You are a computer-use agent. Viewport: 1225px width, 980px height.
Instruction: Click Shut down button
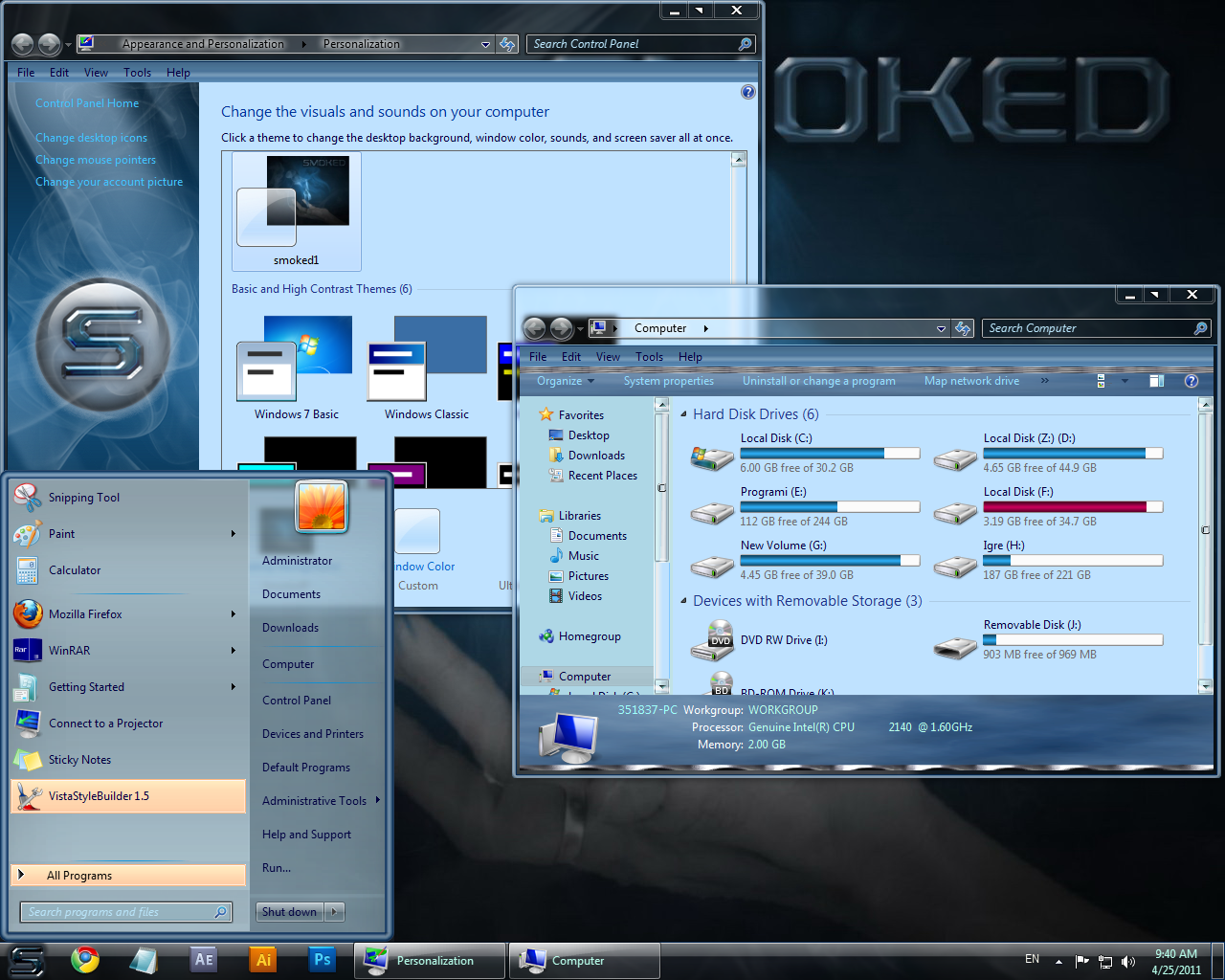pyautogui.click(x=289, y=912)
